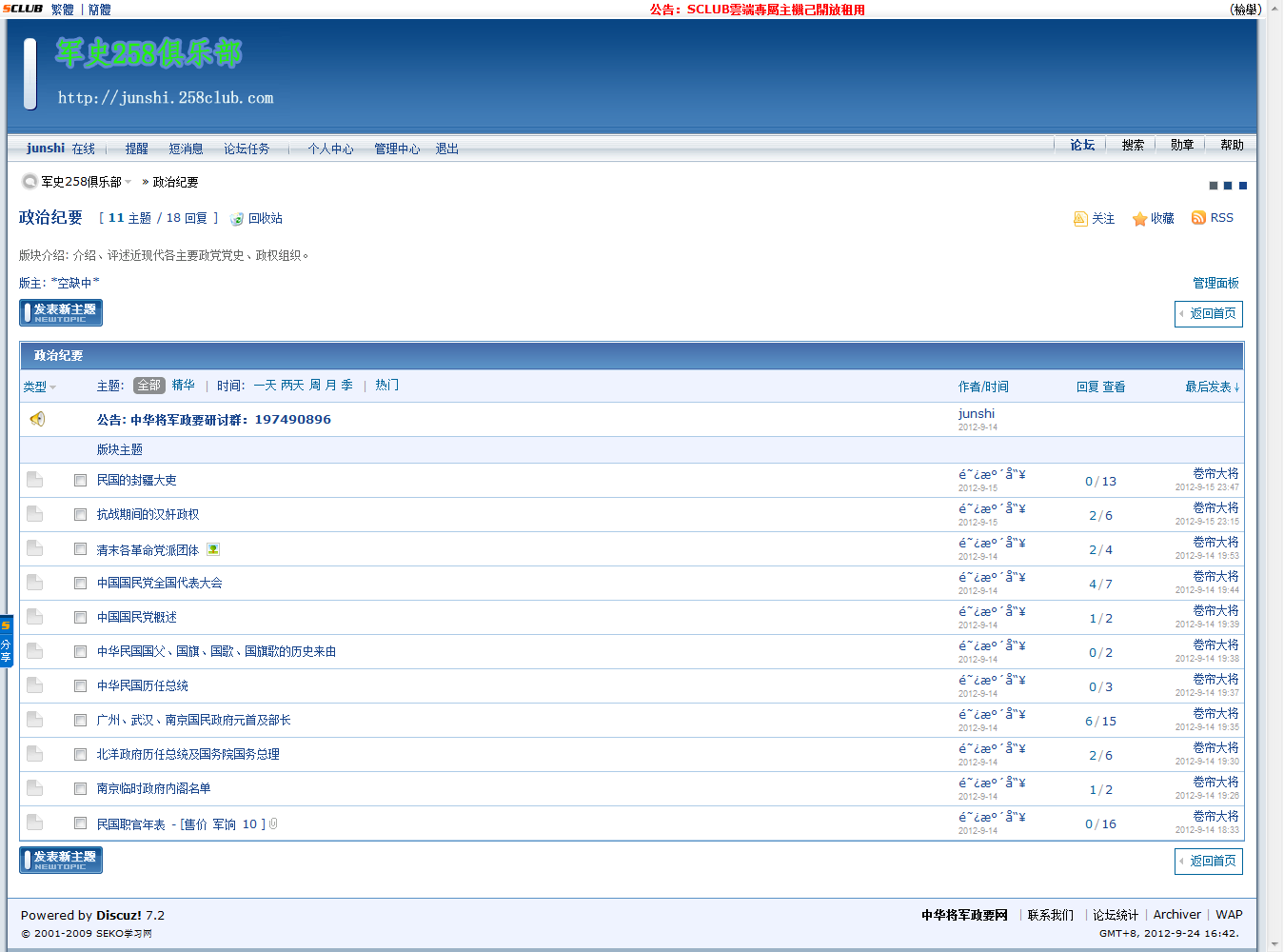Image resolution: width=1284 pixels, height=952 pixels.
Task: Filter threads by 精华
Action: 184,386
